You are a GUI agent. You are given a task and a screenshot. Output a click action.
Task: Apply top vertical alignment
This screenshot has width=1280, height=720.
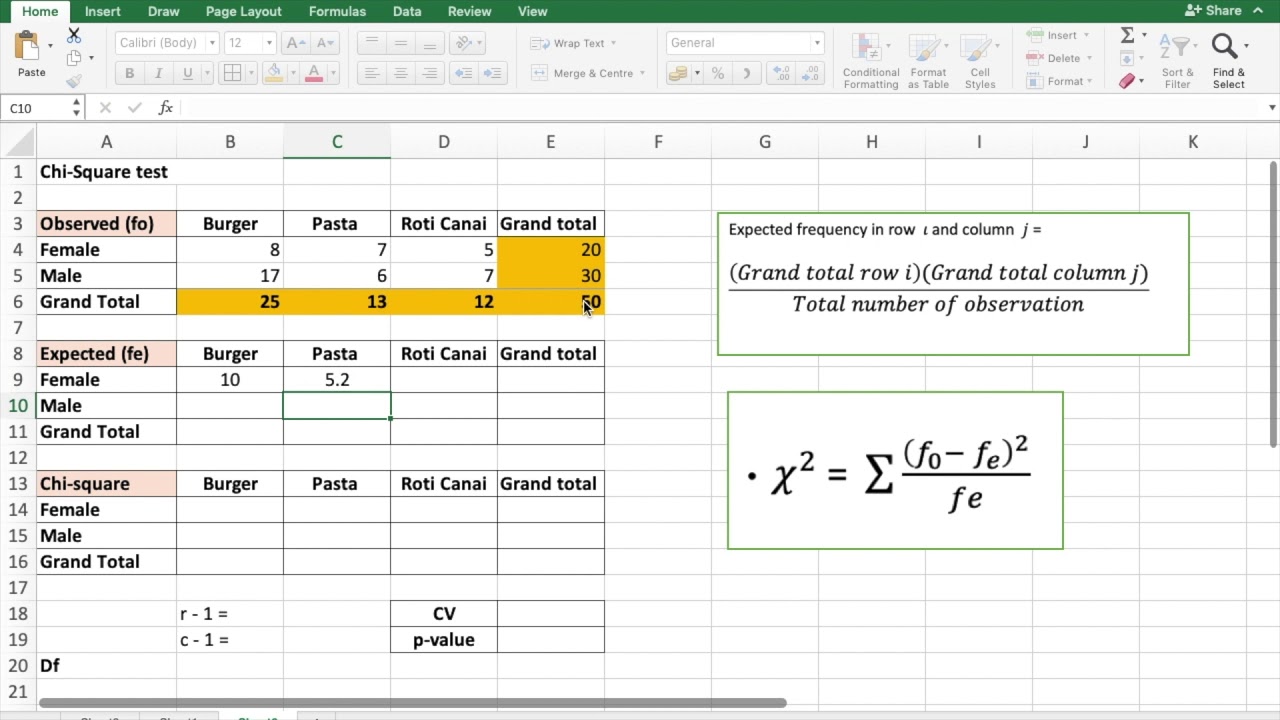tap(371, 43)
